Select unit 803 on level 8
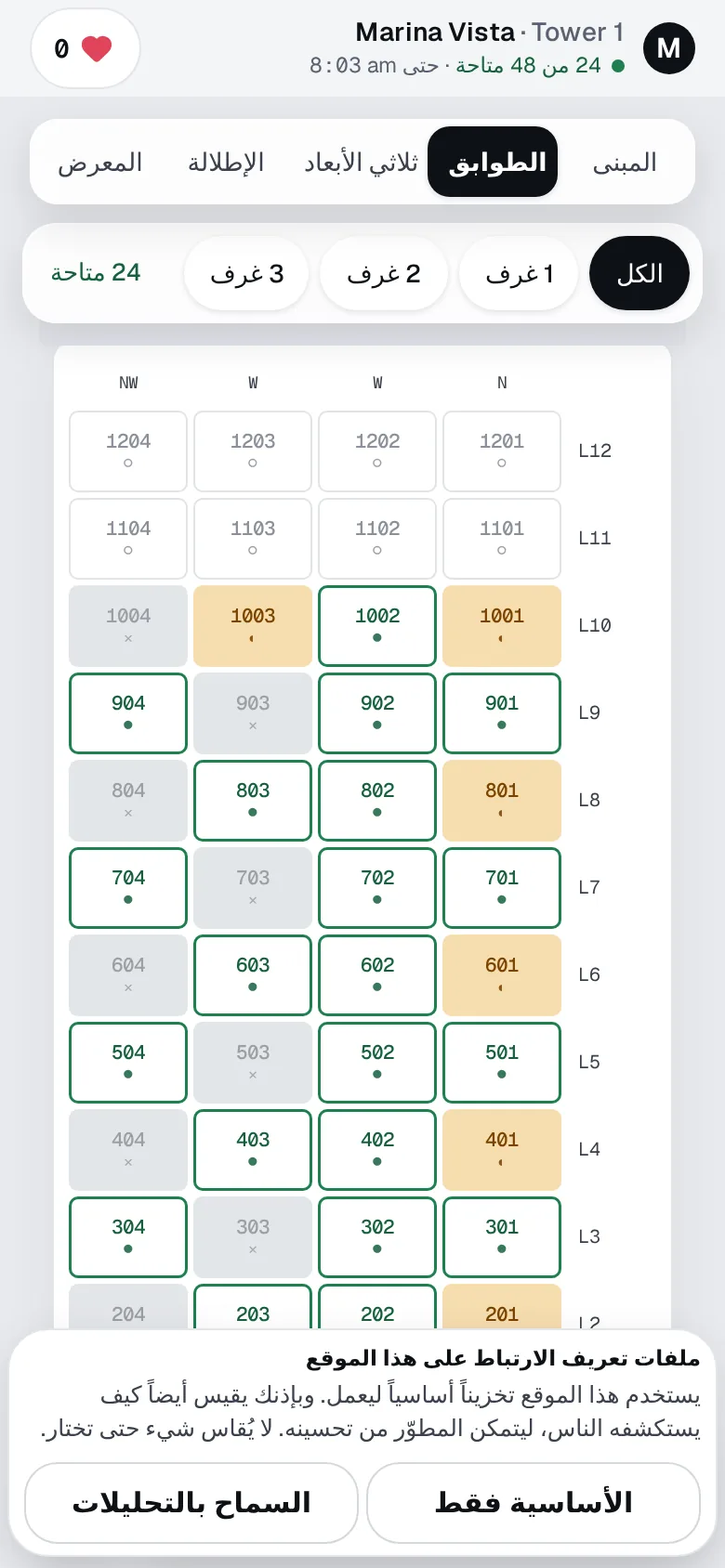The width and height of the screenshot is (725, 1568). point(253,801)
